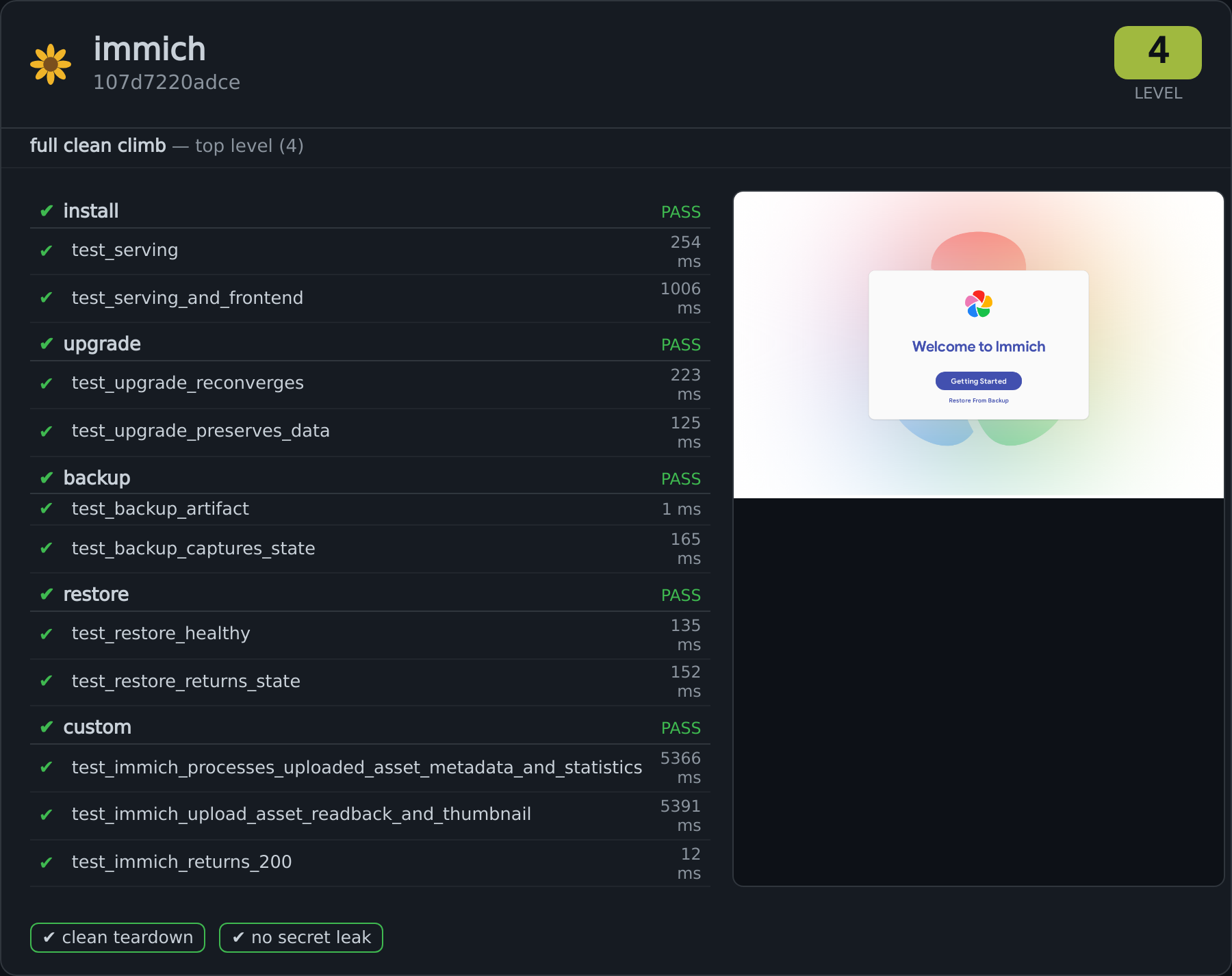Click the 1006 ms duration value
Image resolution: width=1232 pixels, height=976 pixels.
680,298
